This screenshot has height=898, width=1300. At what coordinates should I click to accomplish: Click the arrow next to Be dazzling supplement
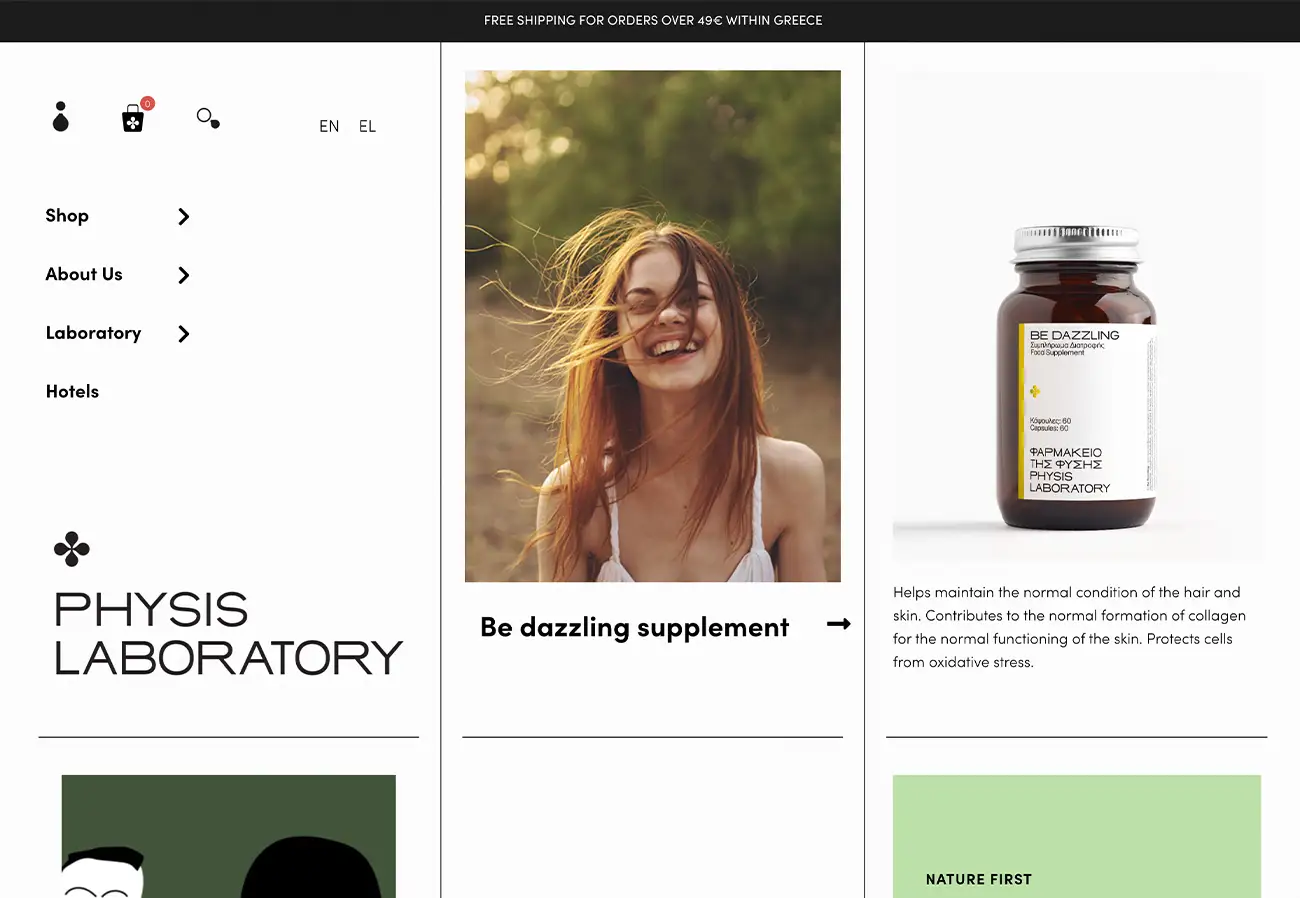[839, 624]
